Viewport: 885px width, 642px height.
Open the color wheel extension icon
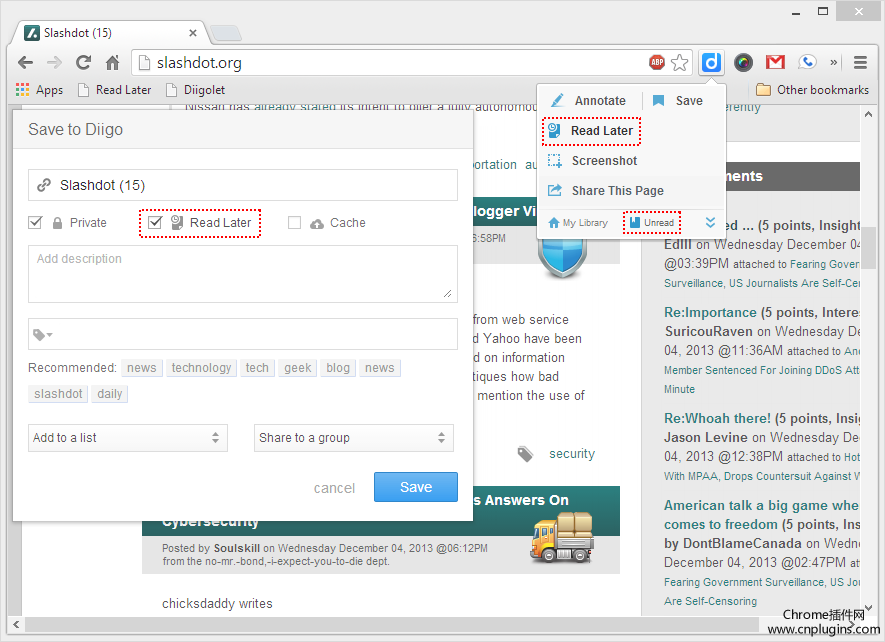click(743, 62)
